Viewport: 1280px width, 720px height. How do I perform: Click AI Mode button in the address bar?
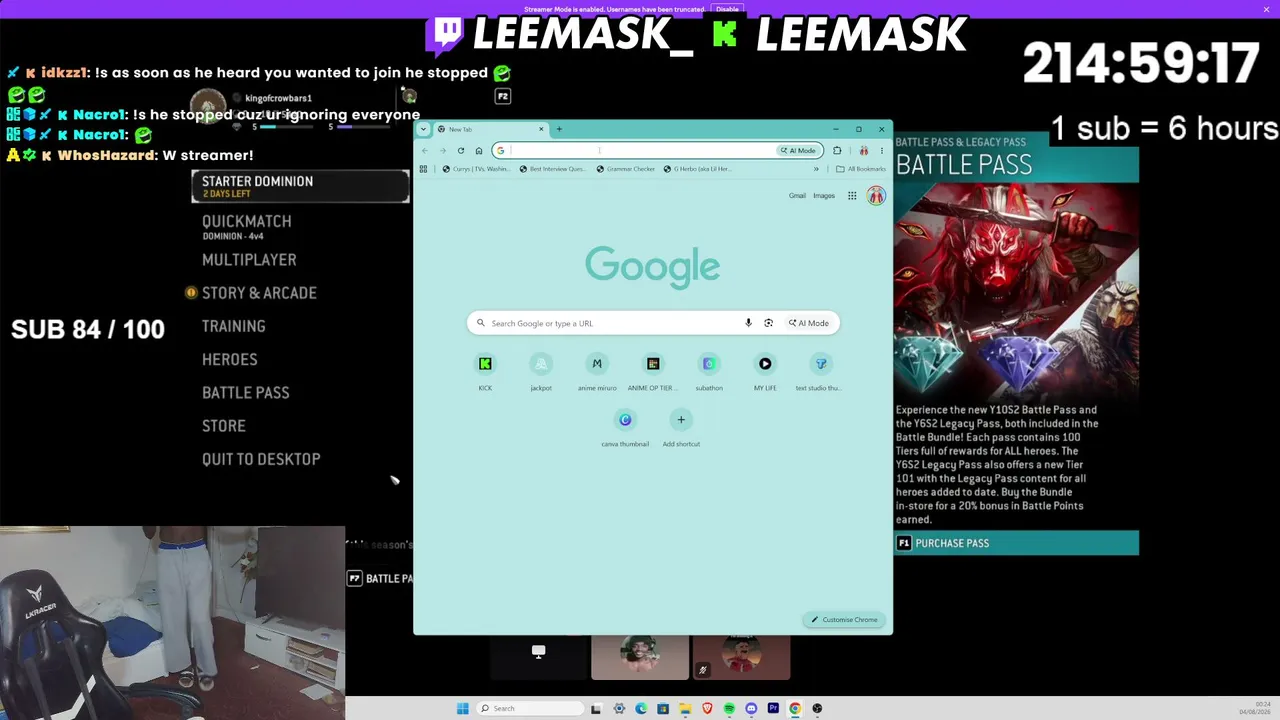click(x=799, y=151)
